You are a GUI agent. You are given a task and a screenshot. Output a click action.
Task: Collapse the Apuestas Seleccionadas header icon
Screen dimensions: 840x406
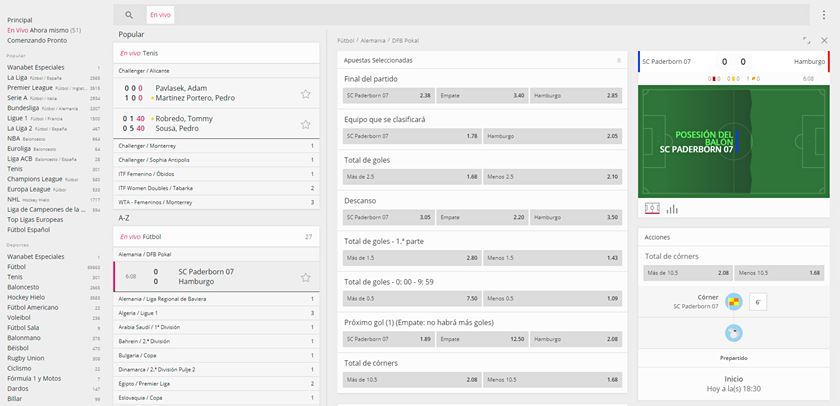pos(619,61)
